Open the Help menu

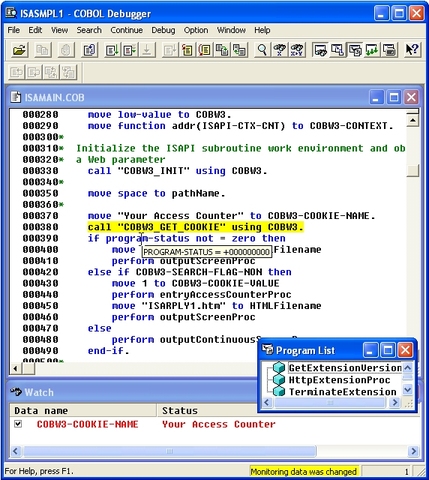(x=262, y=30)
